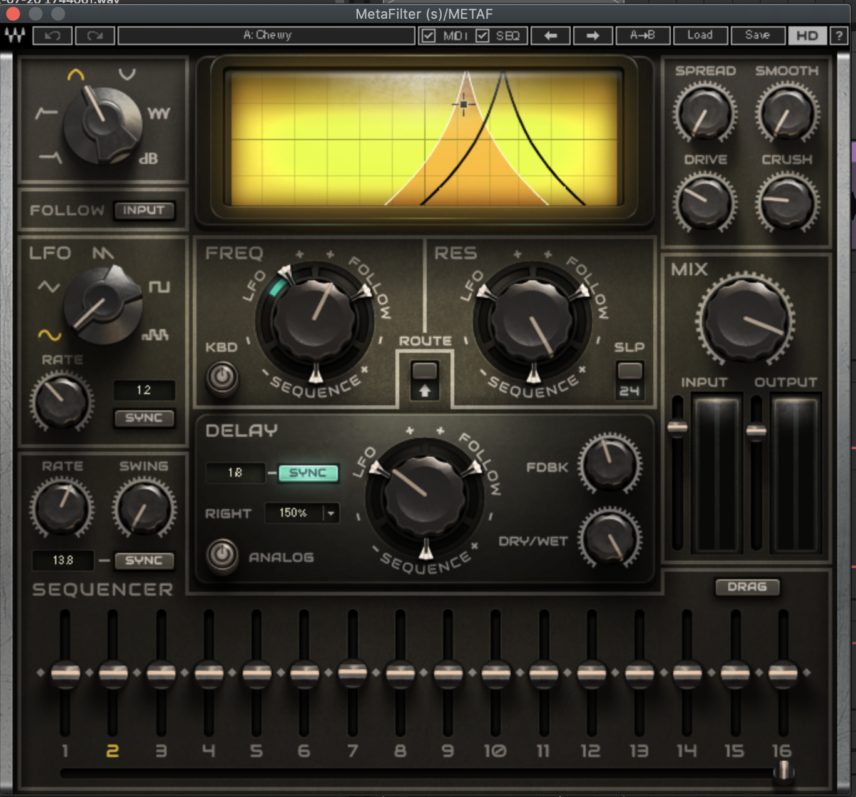
Task: Toggle the MIDI checkbox
Action: (x=429, y=36)
